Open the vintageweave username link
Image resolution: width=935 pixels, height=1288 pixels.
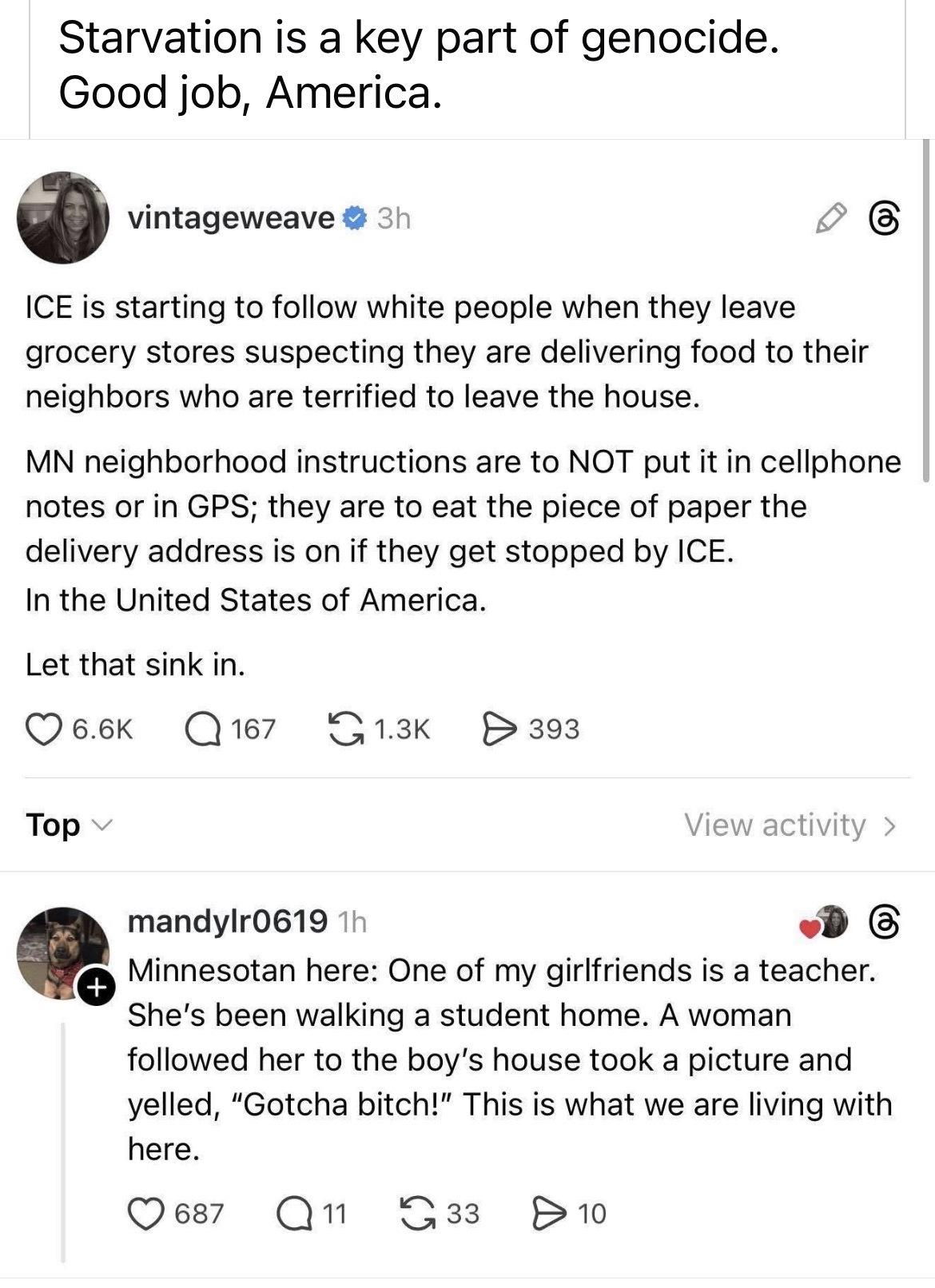[x=231, y=217]
